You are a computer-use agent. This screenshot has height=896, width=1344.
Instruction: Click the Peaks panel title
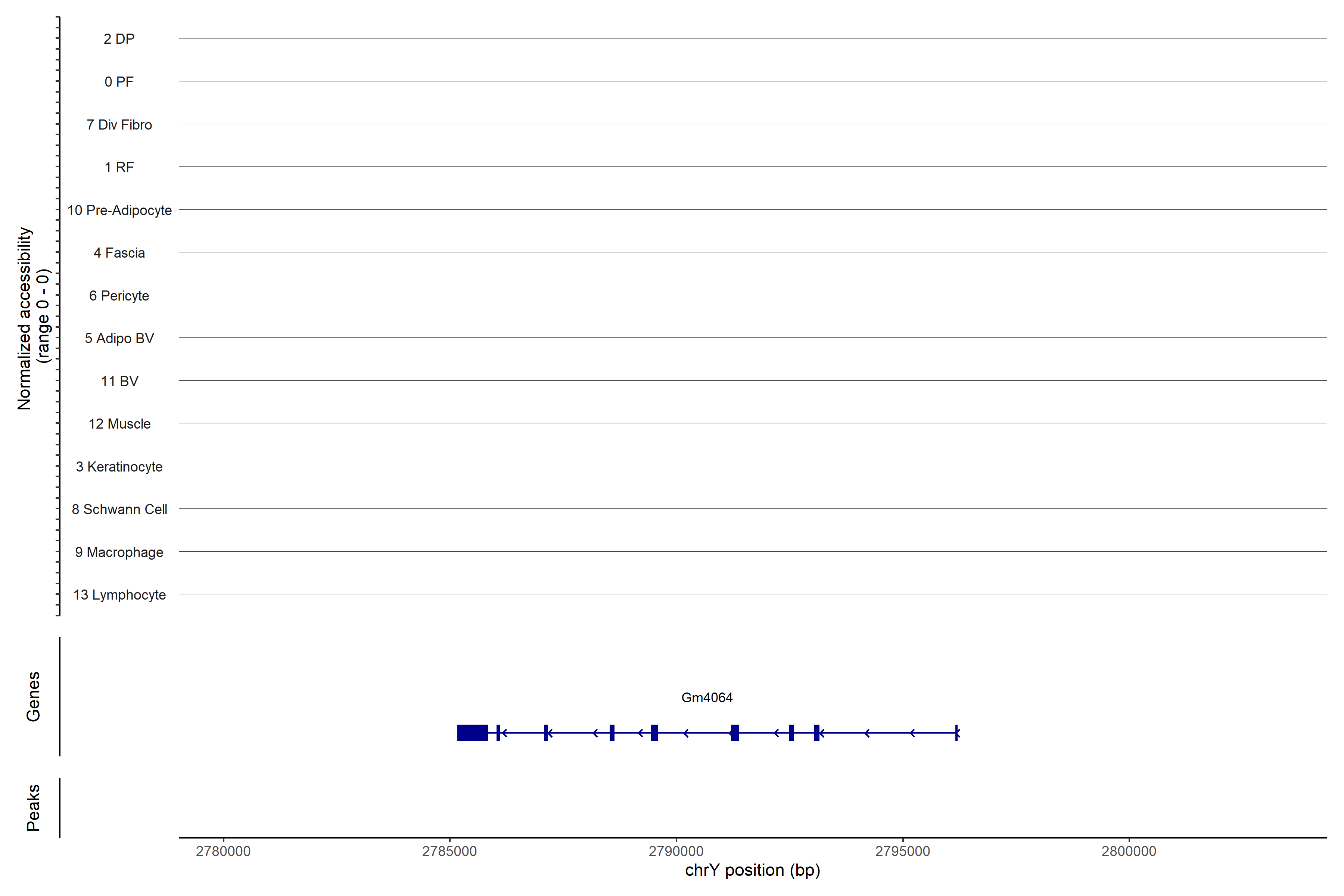[x=33, y=808]
